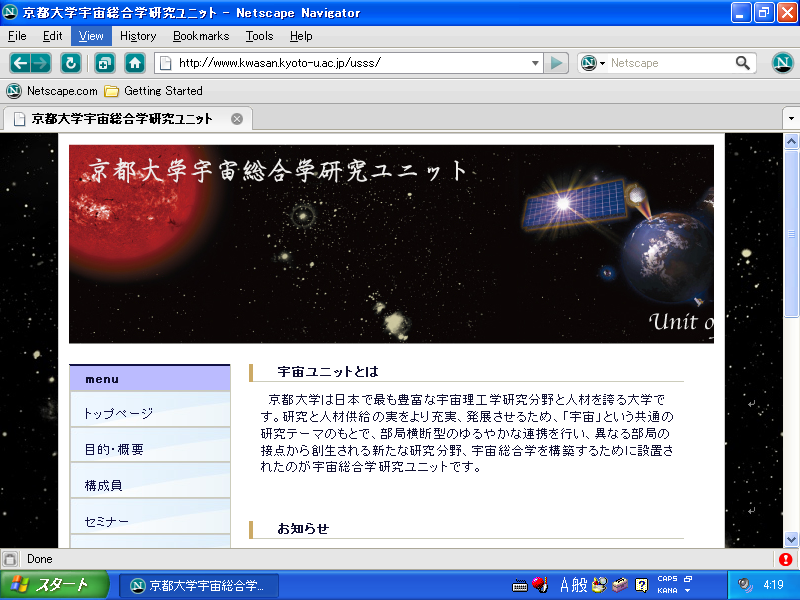Click the IME input mode A icon
The image size is (800, 600).
pyautogui.click(x=564, y=585)
